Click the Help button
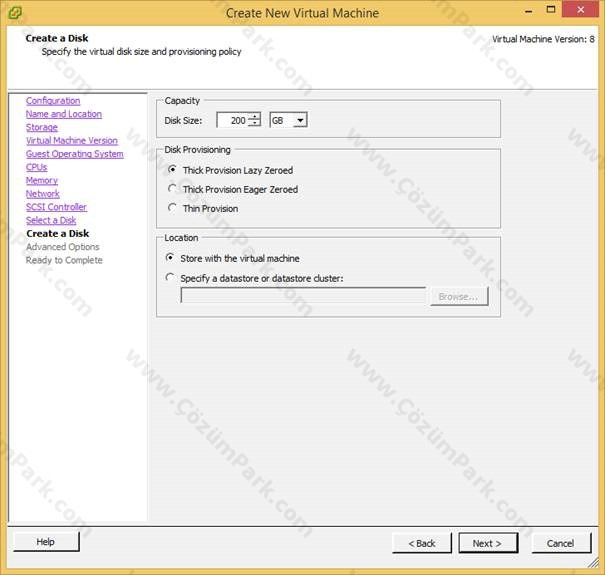The width and height of the screenshot is (605, 575). coord(46,542)
